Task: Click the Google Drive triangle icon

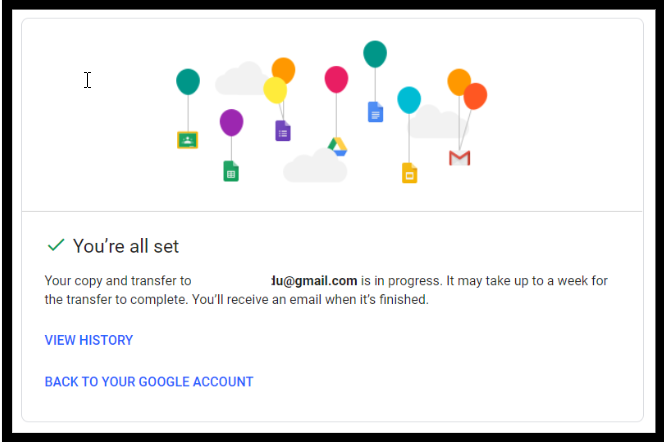Action: coord(338,146)
